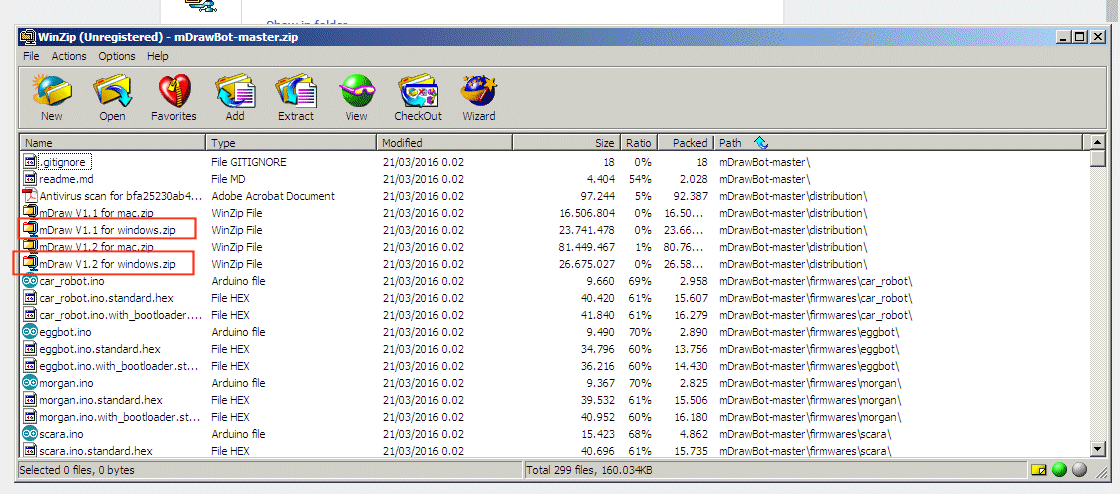1120x494 pixels.
Task: Click the car_robot.ino Arduino icon
Action: point(30,281)
